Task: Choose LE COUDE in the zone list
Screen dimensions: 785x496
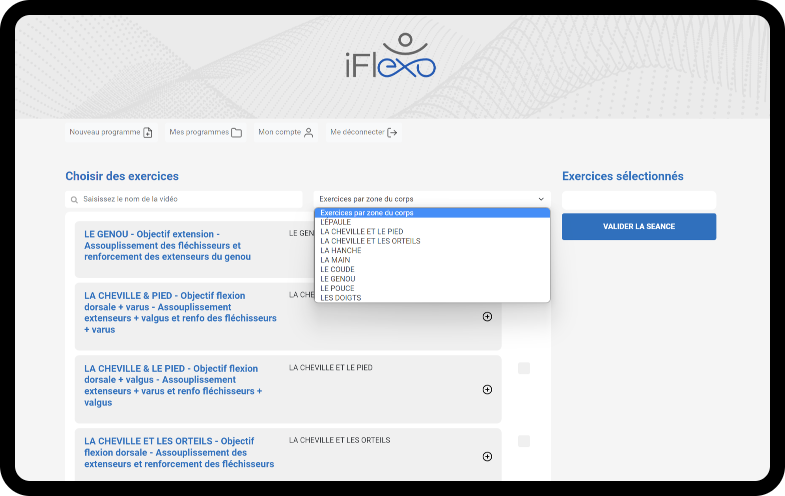Action: (x=337, y=269)
